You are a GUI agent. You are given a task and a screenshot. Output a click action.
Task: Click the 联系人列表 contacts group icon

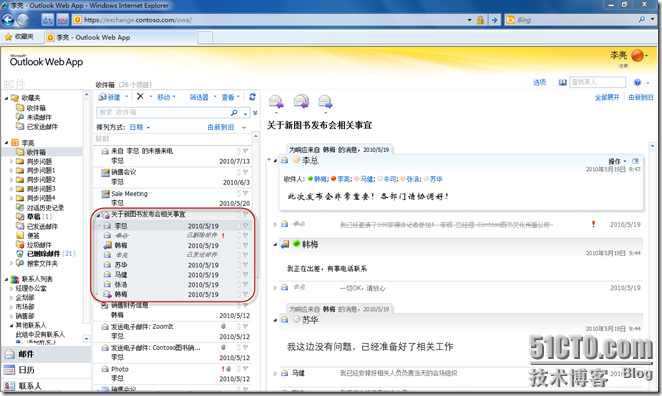15,279
